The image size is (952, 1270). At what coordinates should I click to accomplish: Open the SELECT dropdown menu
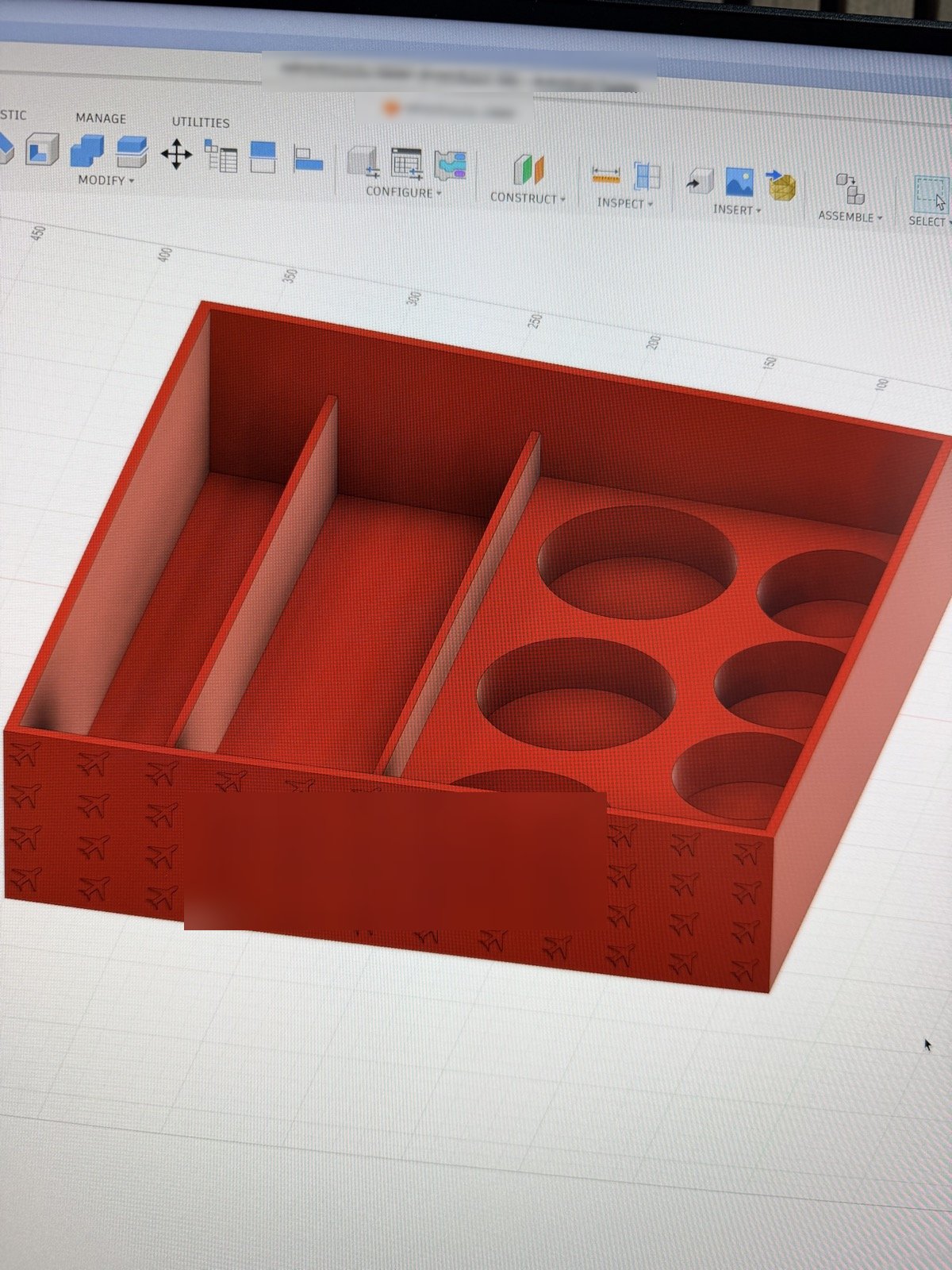pyautogui.click(x=930, y=221)
